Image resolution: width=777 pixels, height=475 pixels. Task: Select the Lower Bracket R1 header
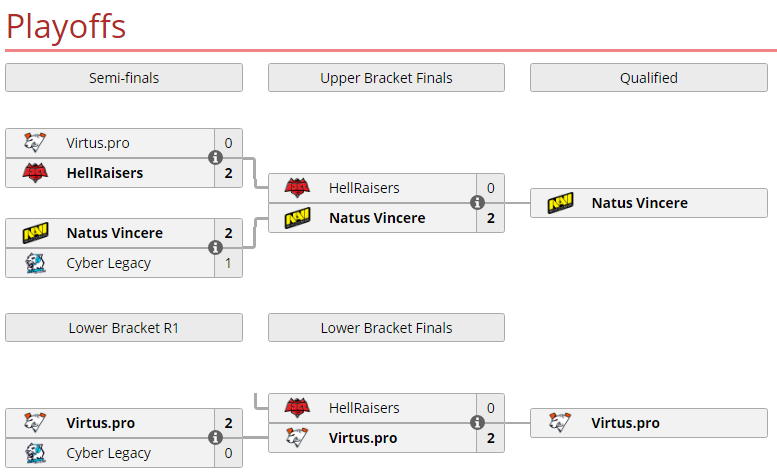(x=124, y=328)
